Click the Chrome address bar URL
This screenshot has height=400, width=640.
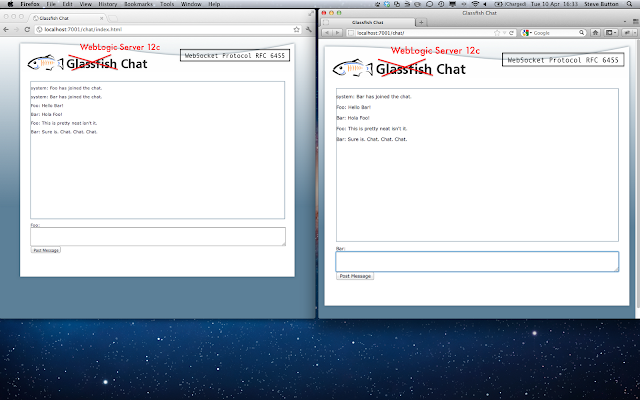pyautogui.click(x=83, y=29)
